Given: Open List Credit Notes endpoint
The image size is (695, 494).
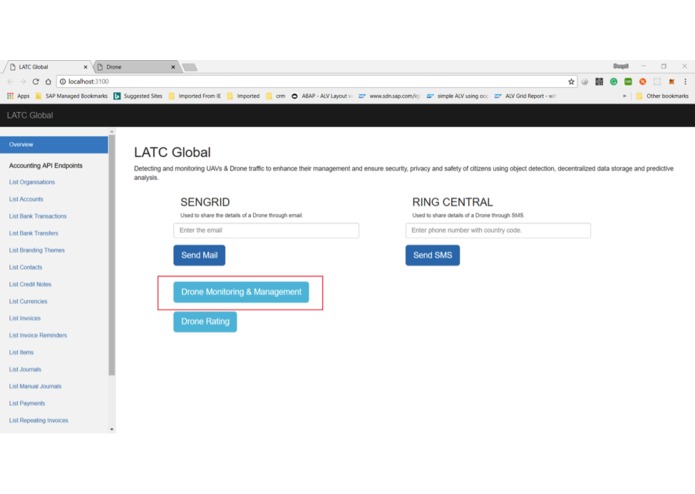Looking at the screenshot, I should coord(30,284).
